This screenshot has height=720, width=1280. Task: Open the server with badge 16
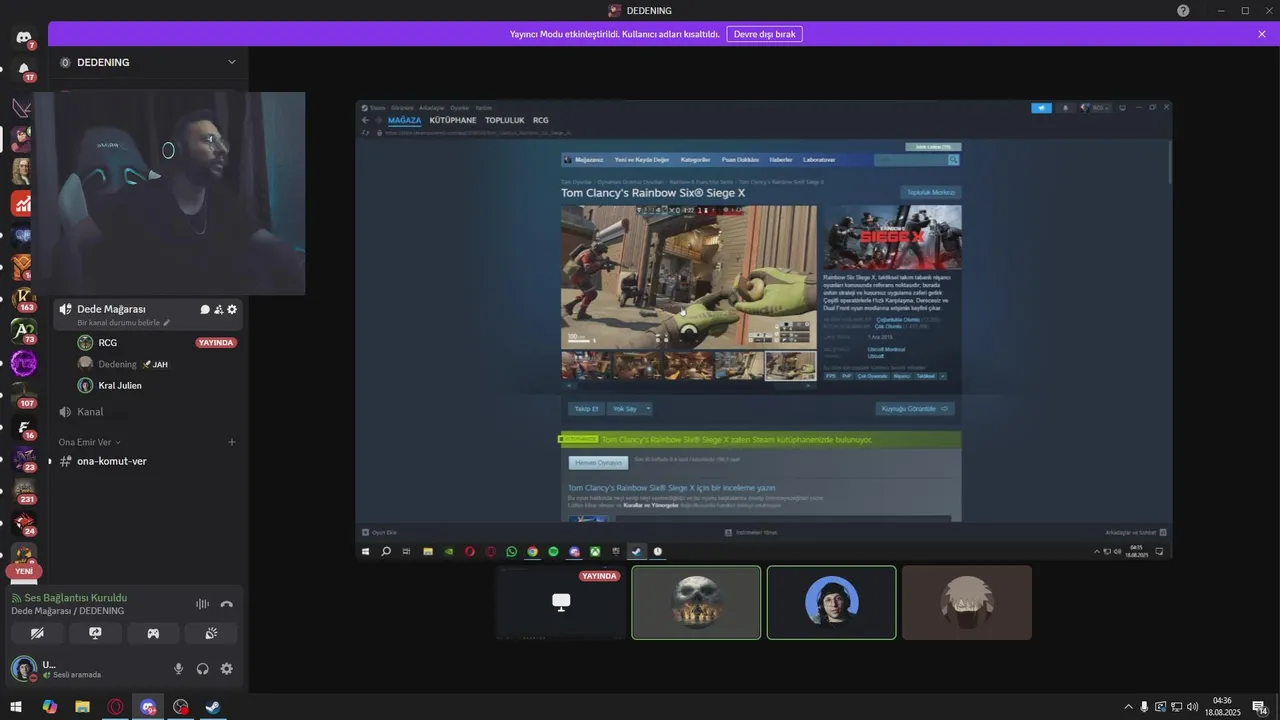coord(23,427)
